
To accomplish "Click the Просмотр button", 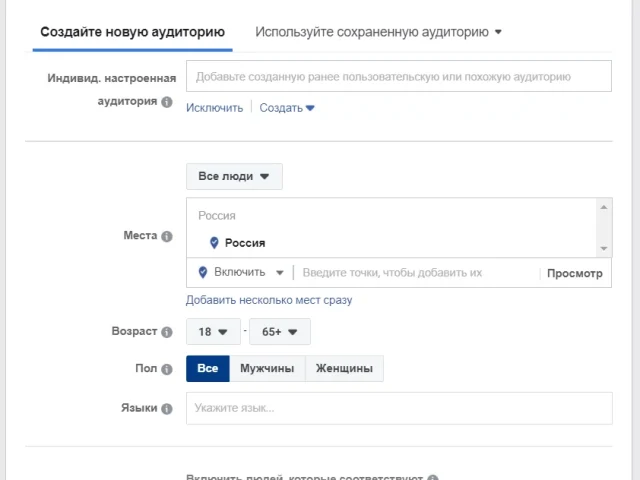I will point(575,273).
